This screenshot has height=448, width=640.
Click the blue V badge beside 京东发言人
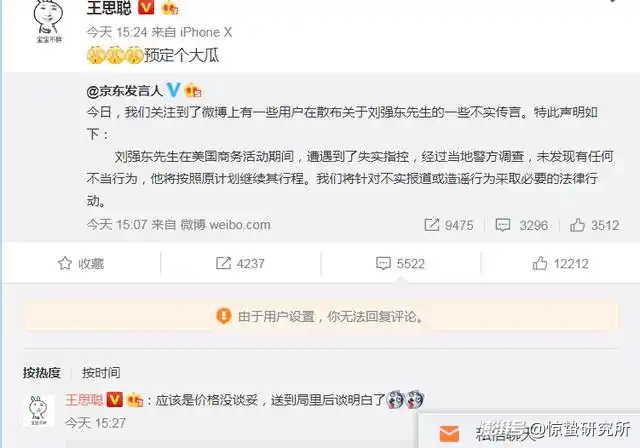point(173,89)
